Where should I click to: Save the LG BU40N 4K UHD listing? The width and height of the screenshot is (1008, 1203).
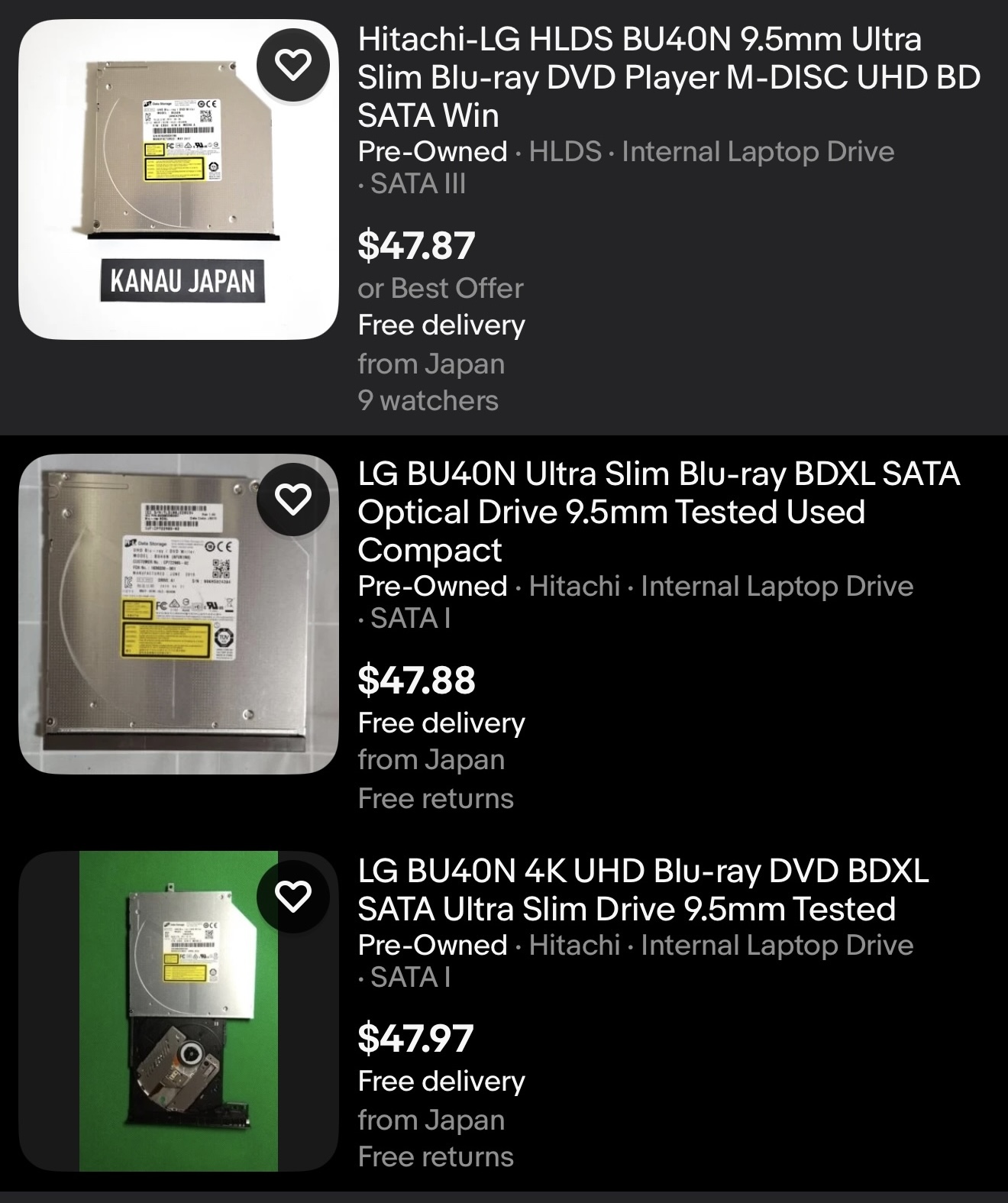coord(293,896)
